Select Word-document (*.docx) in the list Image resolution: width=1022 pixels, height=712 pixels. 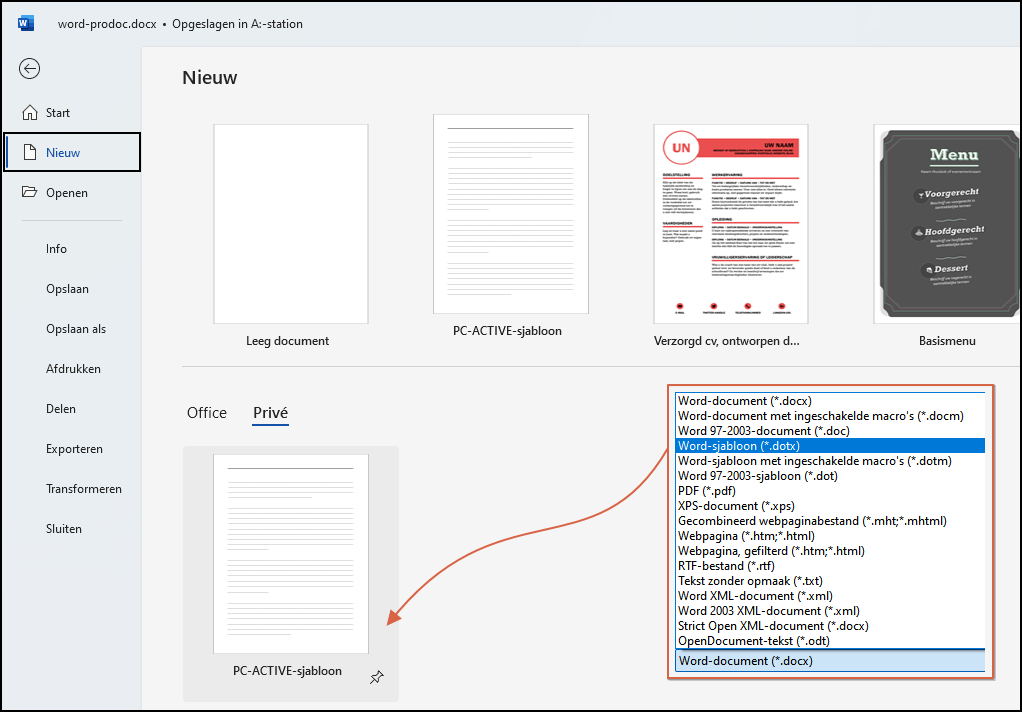830,401
